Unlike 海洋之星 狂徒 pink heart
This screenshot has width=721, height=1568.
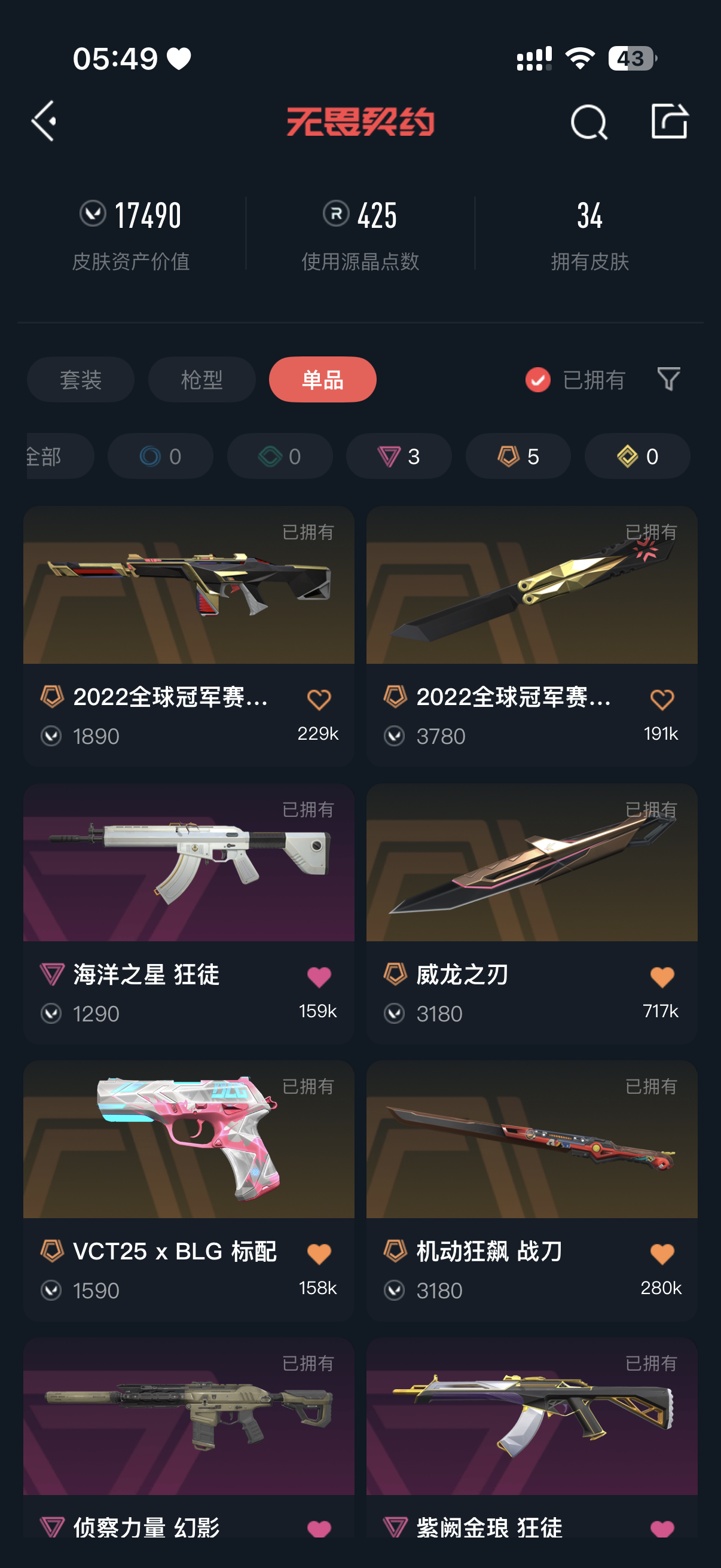(x=319, y=977)
